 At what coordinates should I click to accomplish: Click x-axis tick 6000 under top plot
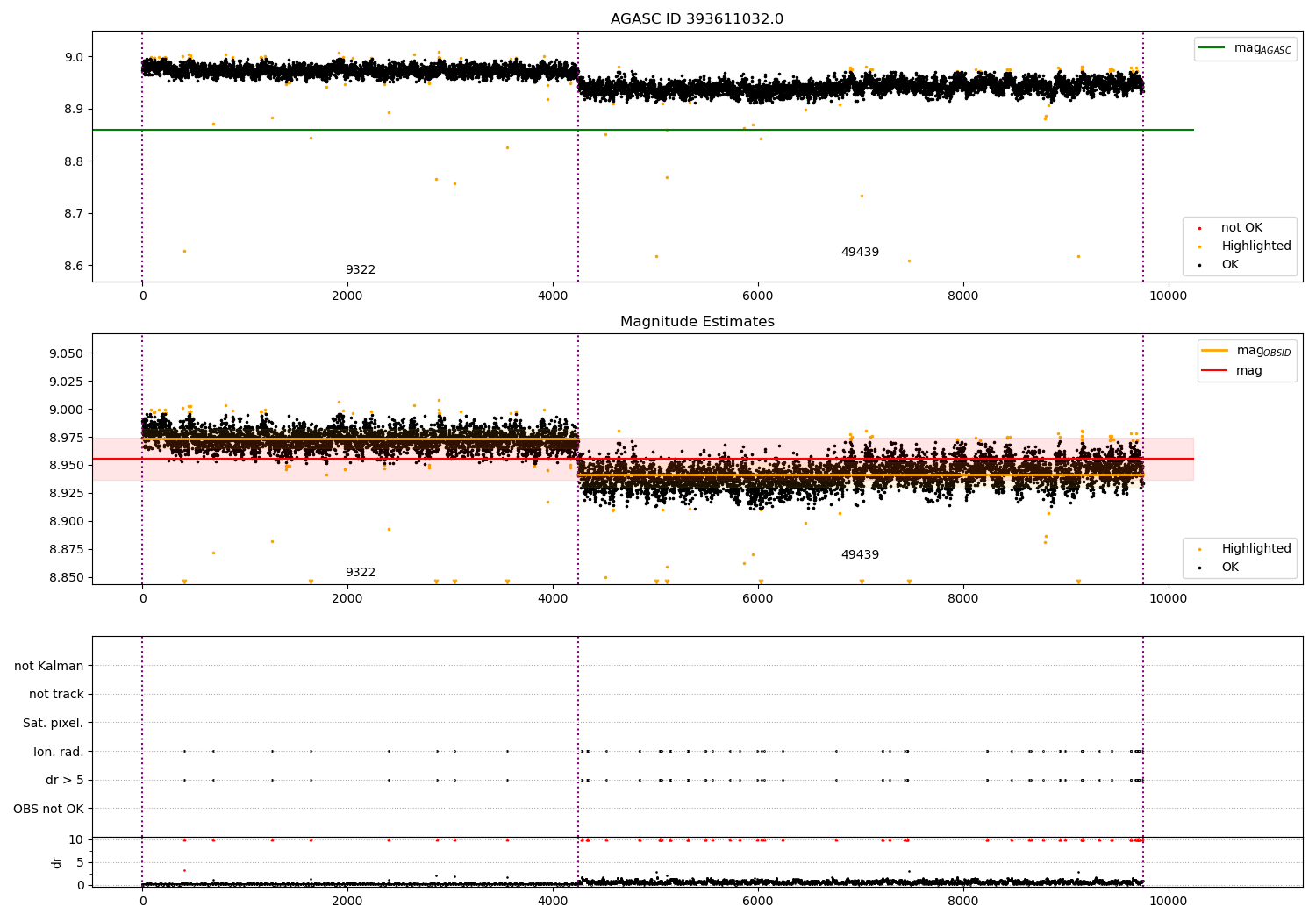pyautogui.click(x=758, y=296)
